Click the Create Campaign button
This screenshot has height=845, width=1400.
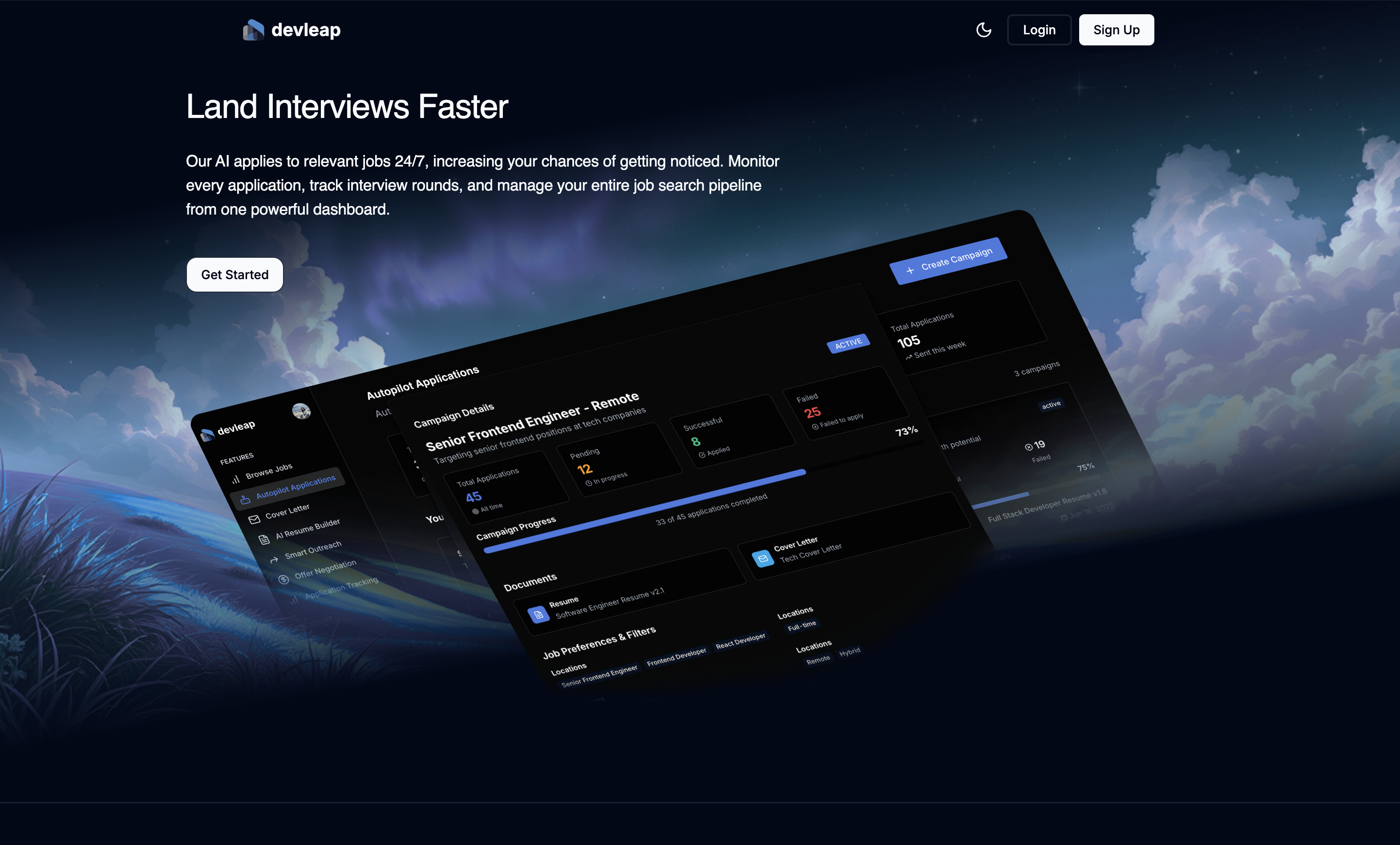point(948,260)
